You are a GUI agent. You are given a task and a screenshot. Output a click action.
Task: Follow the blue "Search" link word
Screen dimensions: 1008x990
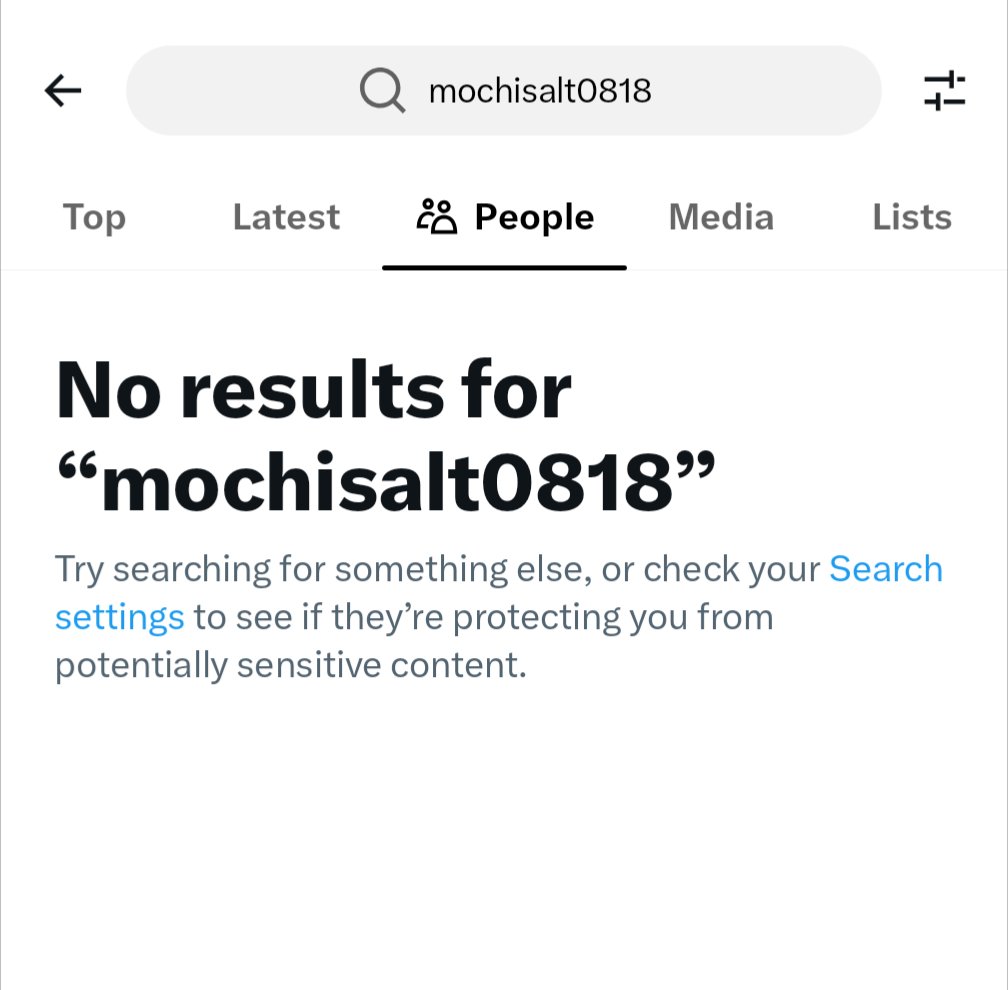coord(886,569)
